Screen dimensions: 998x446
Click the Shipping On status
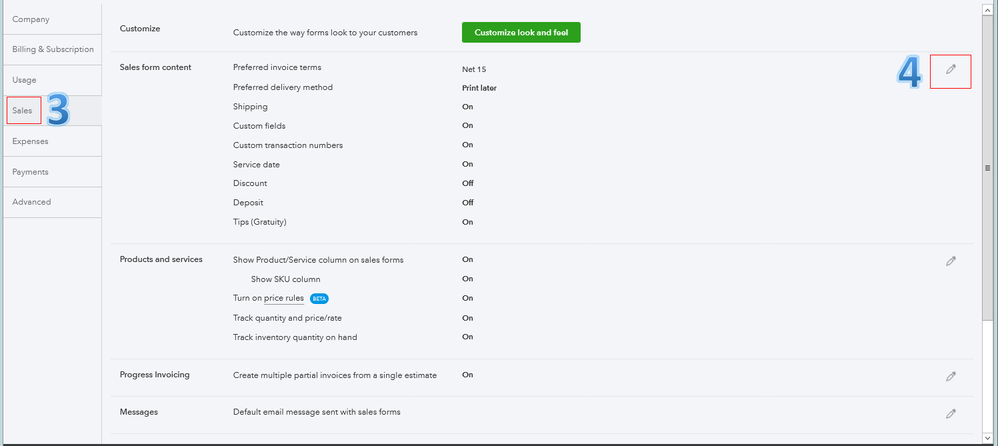[467, 107]
